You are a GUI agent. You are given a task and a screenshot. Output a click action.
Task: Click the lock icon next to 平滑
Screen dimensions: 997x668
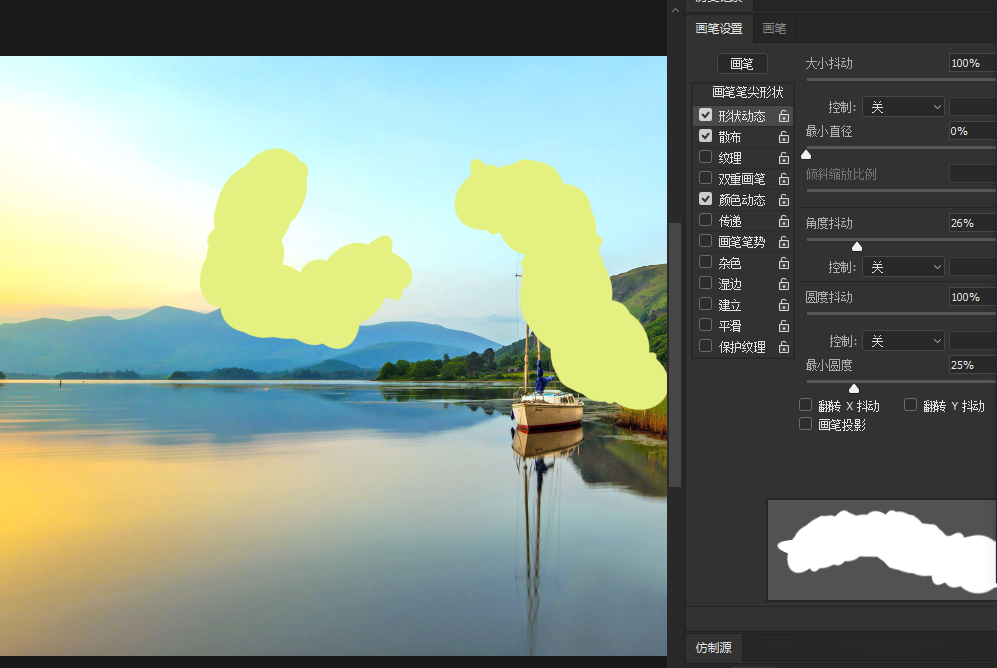coord(784,326)
